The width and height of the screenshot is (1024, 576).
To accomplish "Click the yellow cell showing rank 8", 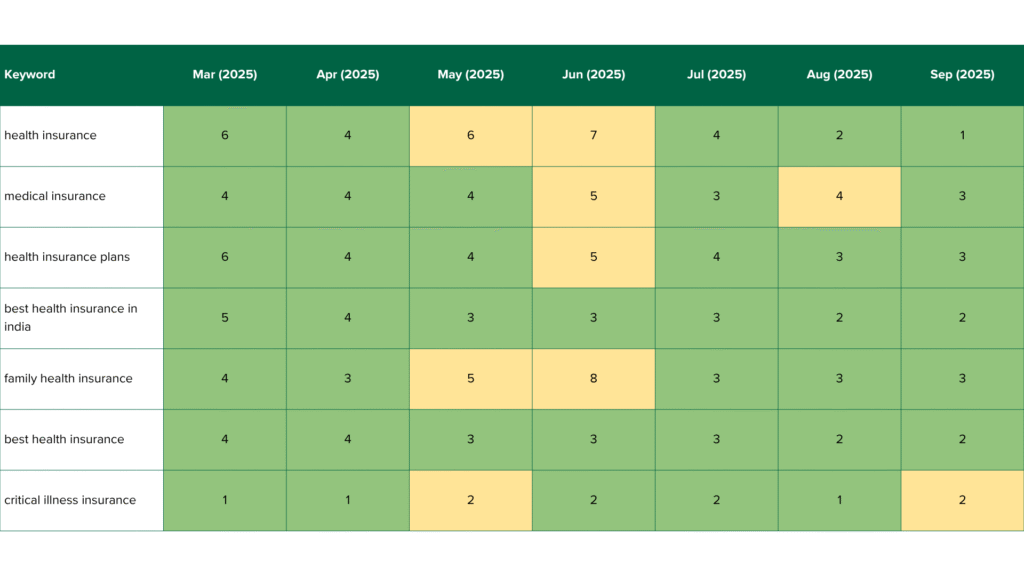I will [593, 379].
